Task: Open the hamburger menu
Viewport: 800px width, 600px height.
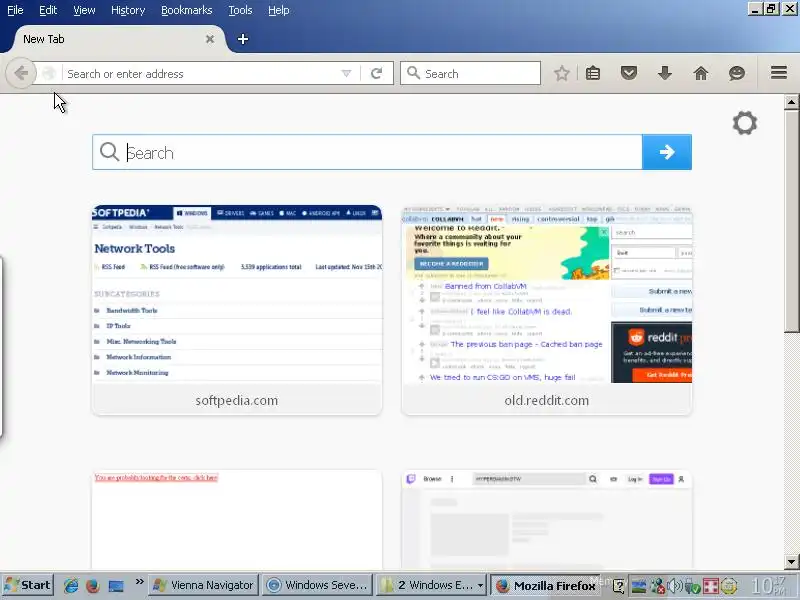Action: click(x=779, y=73)
